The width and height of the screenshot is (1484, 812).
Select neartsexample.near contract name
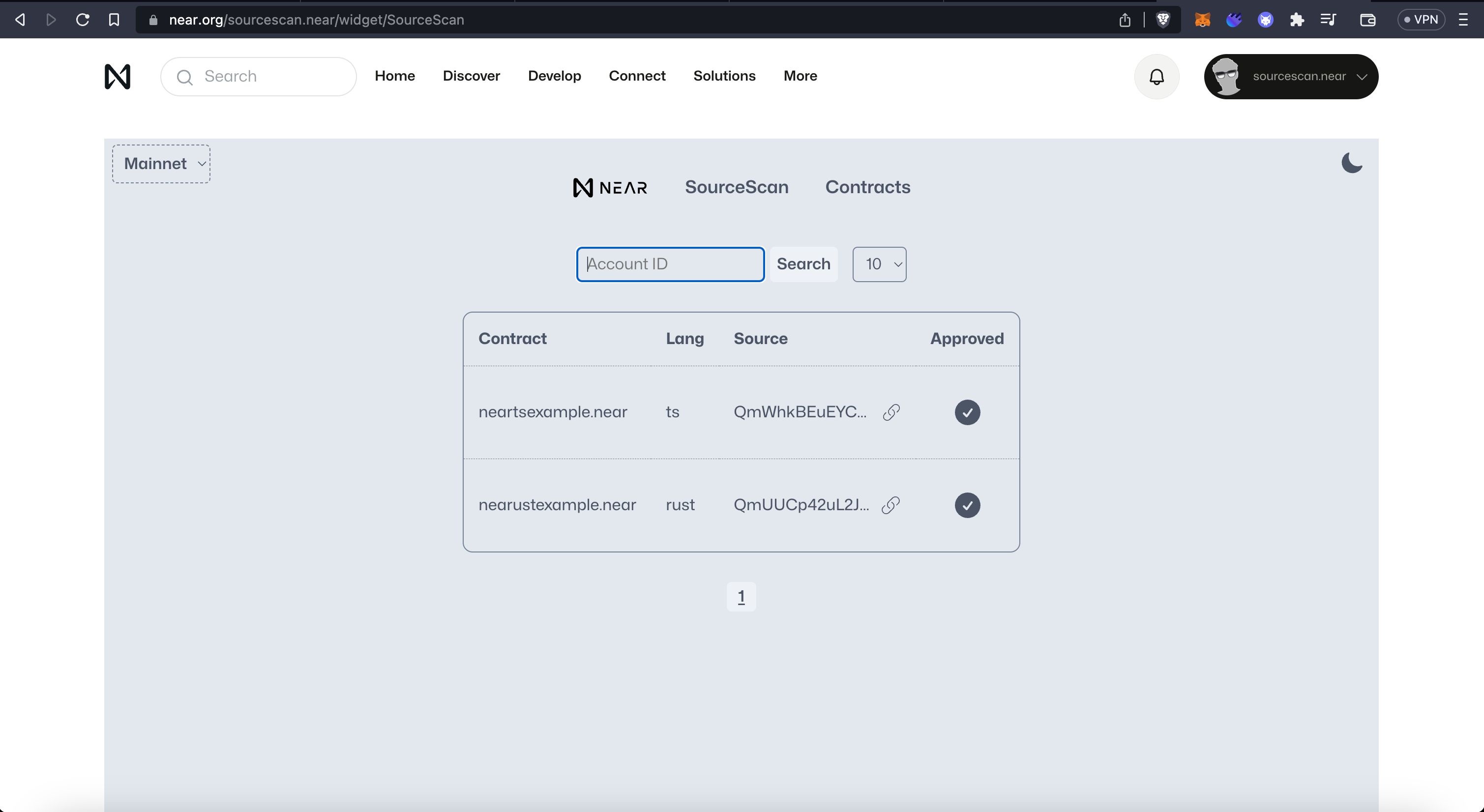coord(553,412)
